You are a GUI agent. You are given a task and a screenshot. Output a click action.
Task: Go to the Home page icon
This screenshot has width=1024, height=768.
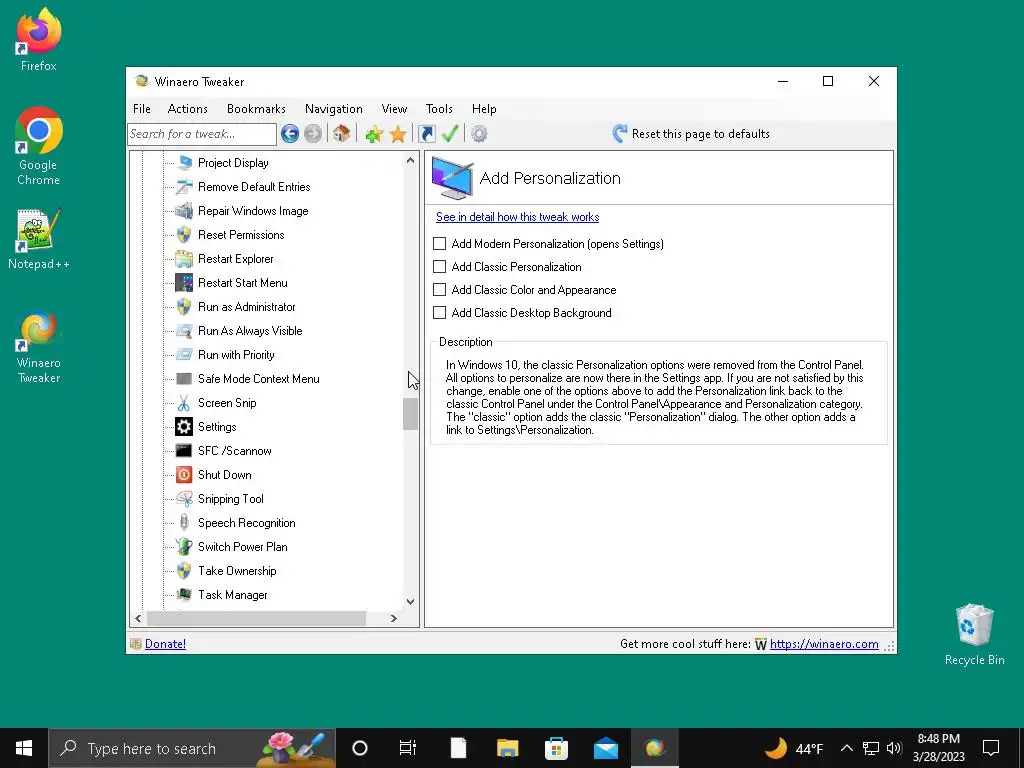pos(342,134)
